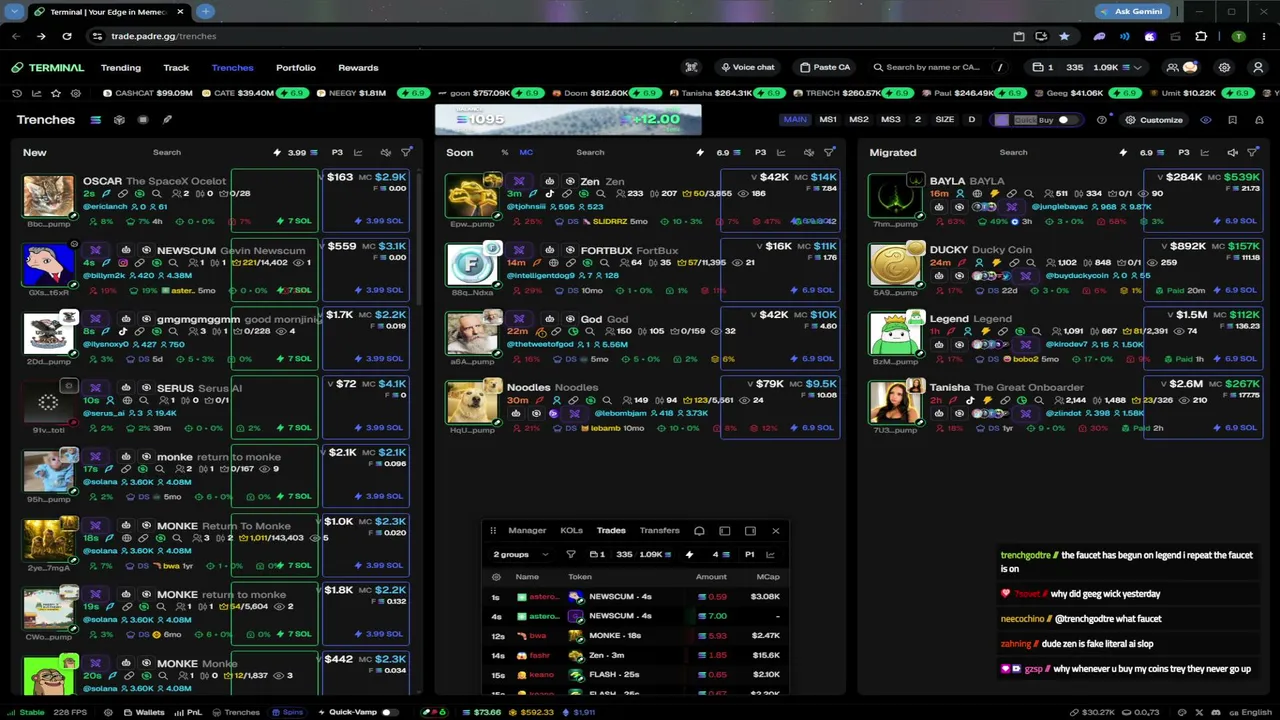Bookmark this page with the browser star
Viewport: 1280px width, 720px height.
pyautogui.click(x=1064, y=36)
